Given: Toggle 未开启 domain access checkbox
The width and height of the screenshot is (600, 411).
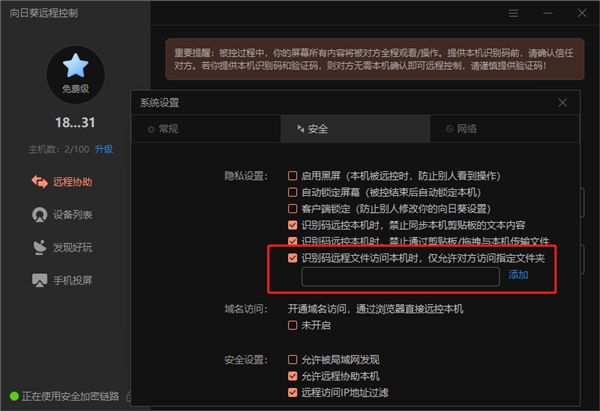Looking at the screenshot, I should (292, 325).
